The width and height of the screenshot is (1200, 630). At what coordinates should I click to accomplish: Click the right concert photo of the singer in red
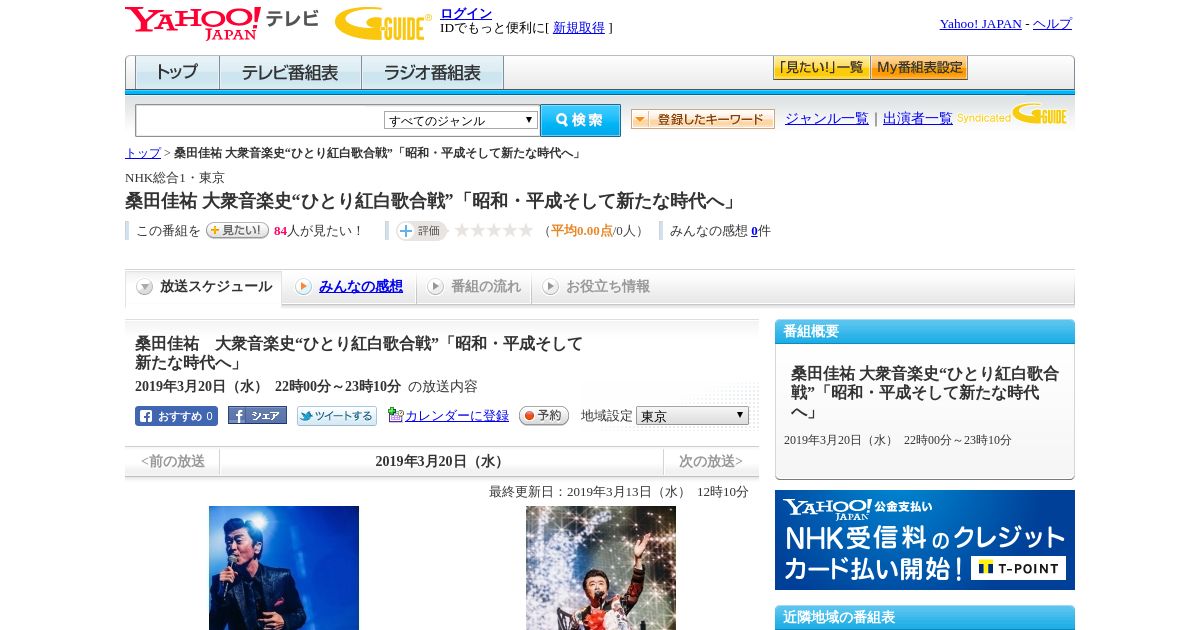(601, 568)
